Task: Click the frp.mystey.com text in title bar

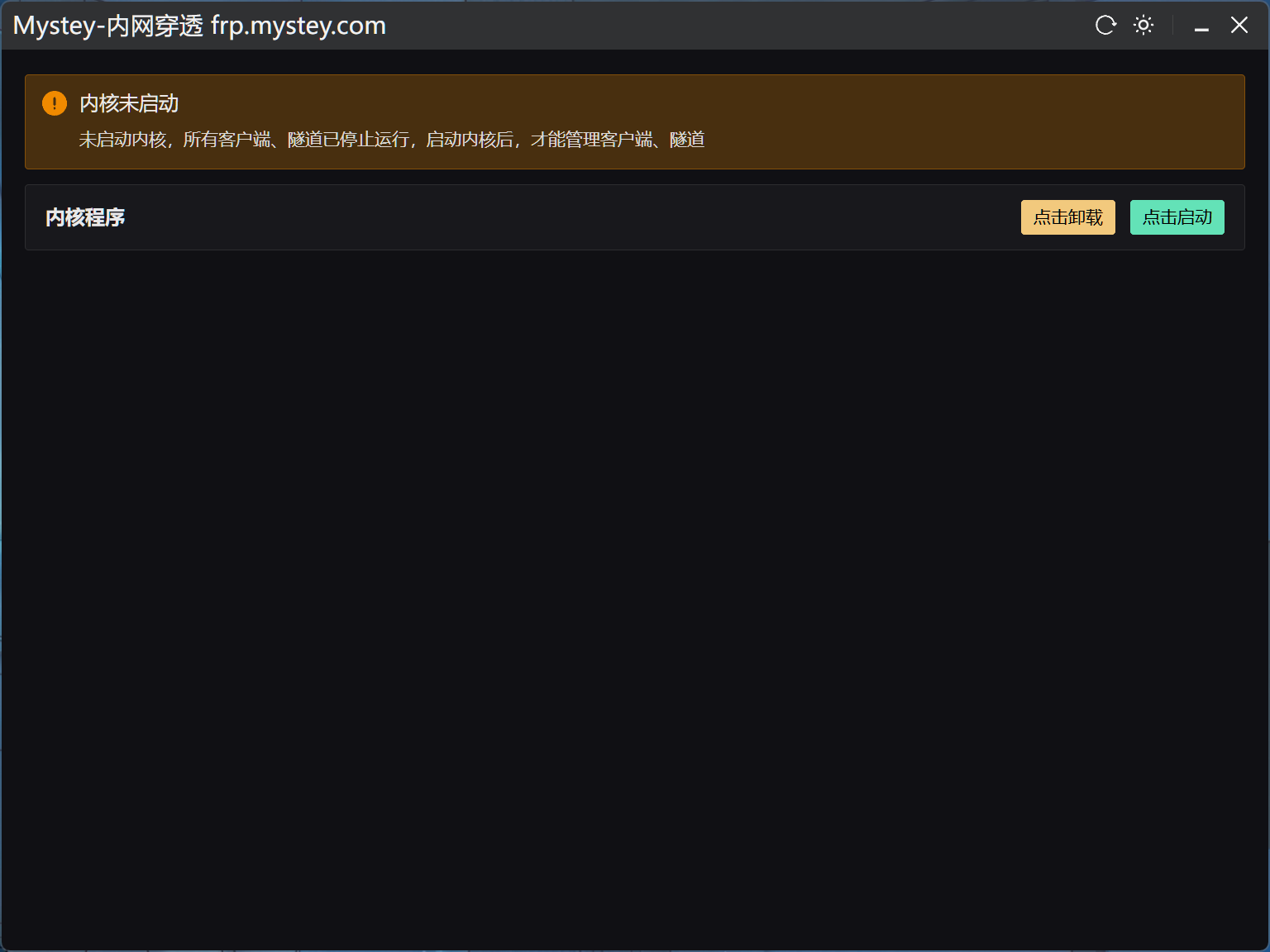Action: [x=298, y=26]
